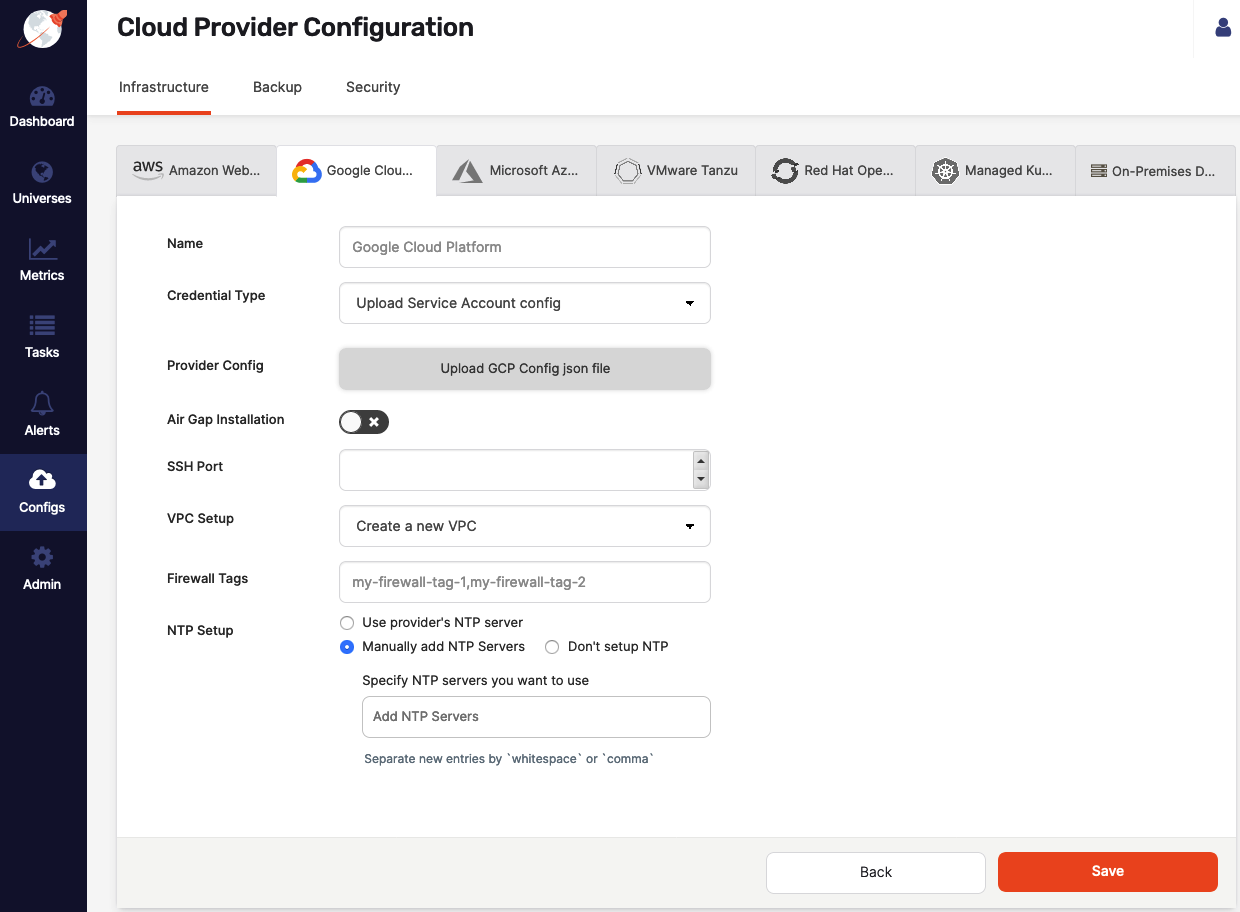The height and width of the screenshot is (912, 1240).
Task: Open the Metrics chart icon
Action: [x=42, y=249]
